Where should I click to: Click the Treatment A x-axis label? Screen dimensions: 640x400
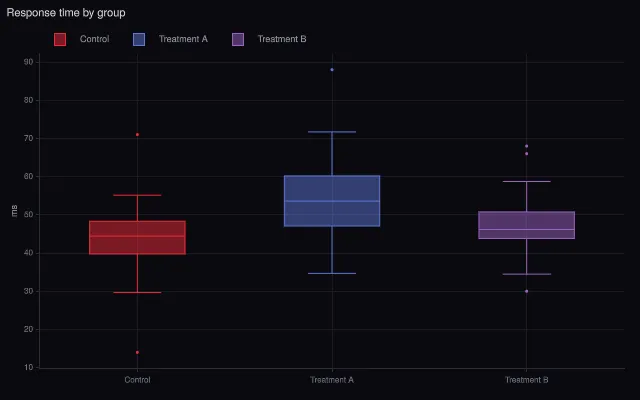(332, 380)
